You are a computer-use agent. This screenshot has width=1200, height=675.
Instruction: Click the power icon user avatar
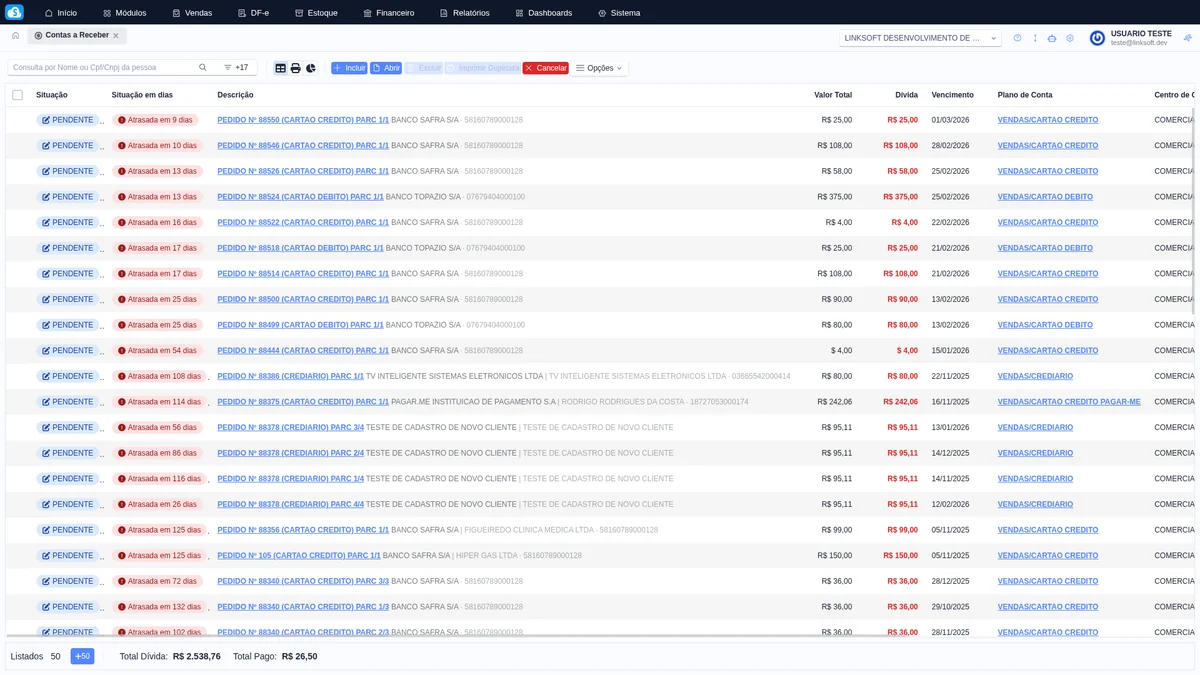click(1097, 38)
